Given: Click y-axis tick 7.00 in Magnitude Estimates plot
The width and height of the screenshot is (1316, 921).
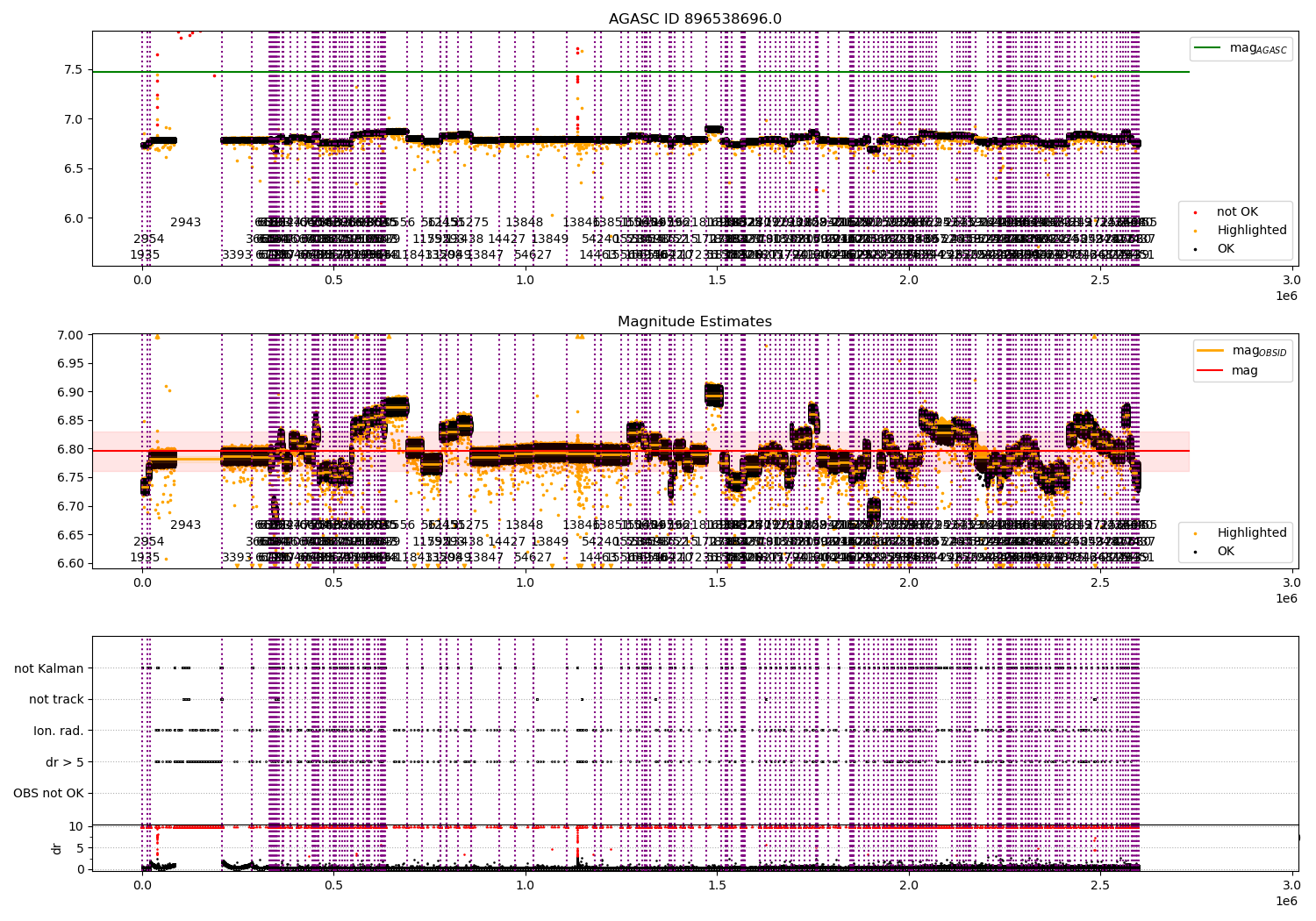Looking at the screenshot, I should pos(69,335).
